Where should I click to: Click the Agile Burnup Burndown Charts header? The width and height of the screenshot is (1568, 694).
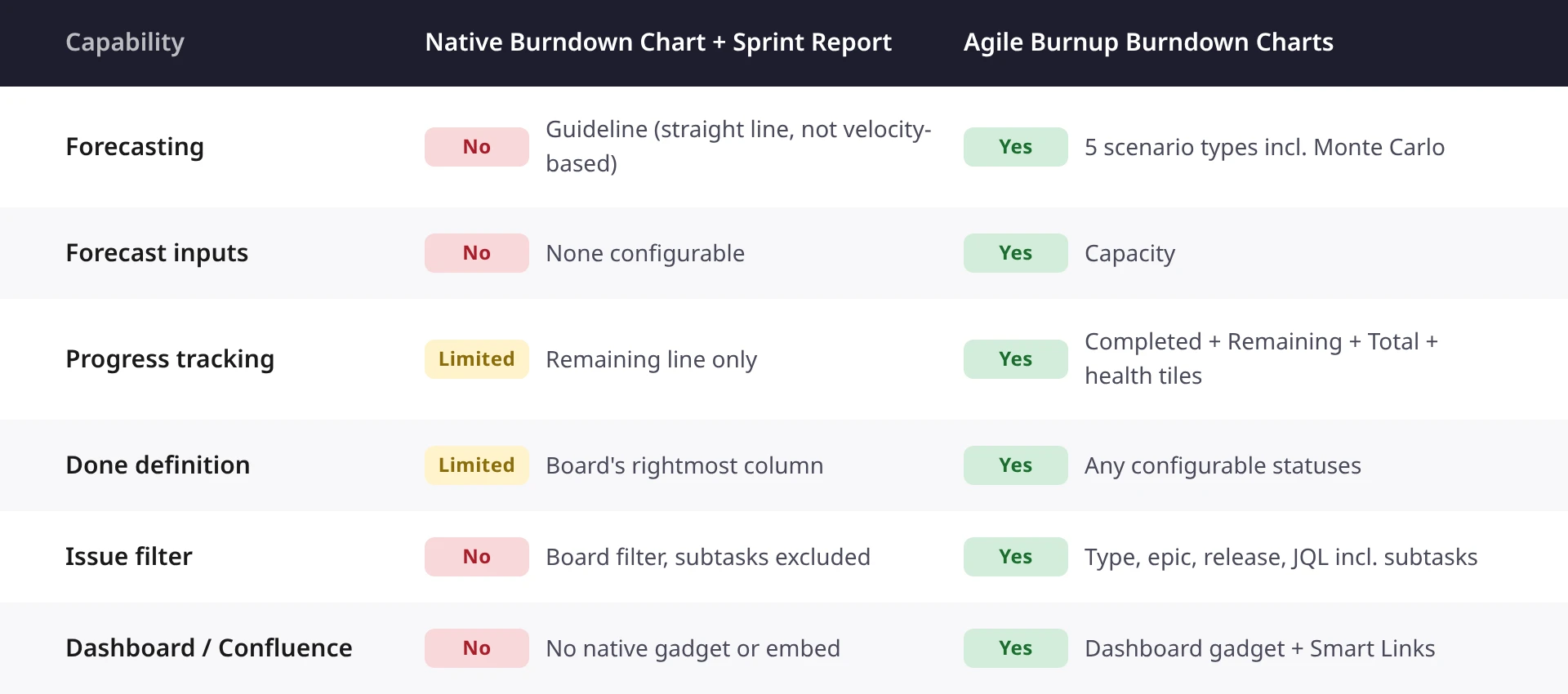pos(1148,42)
